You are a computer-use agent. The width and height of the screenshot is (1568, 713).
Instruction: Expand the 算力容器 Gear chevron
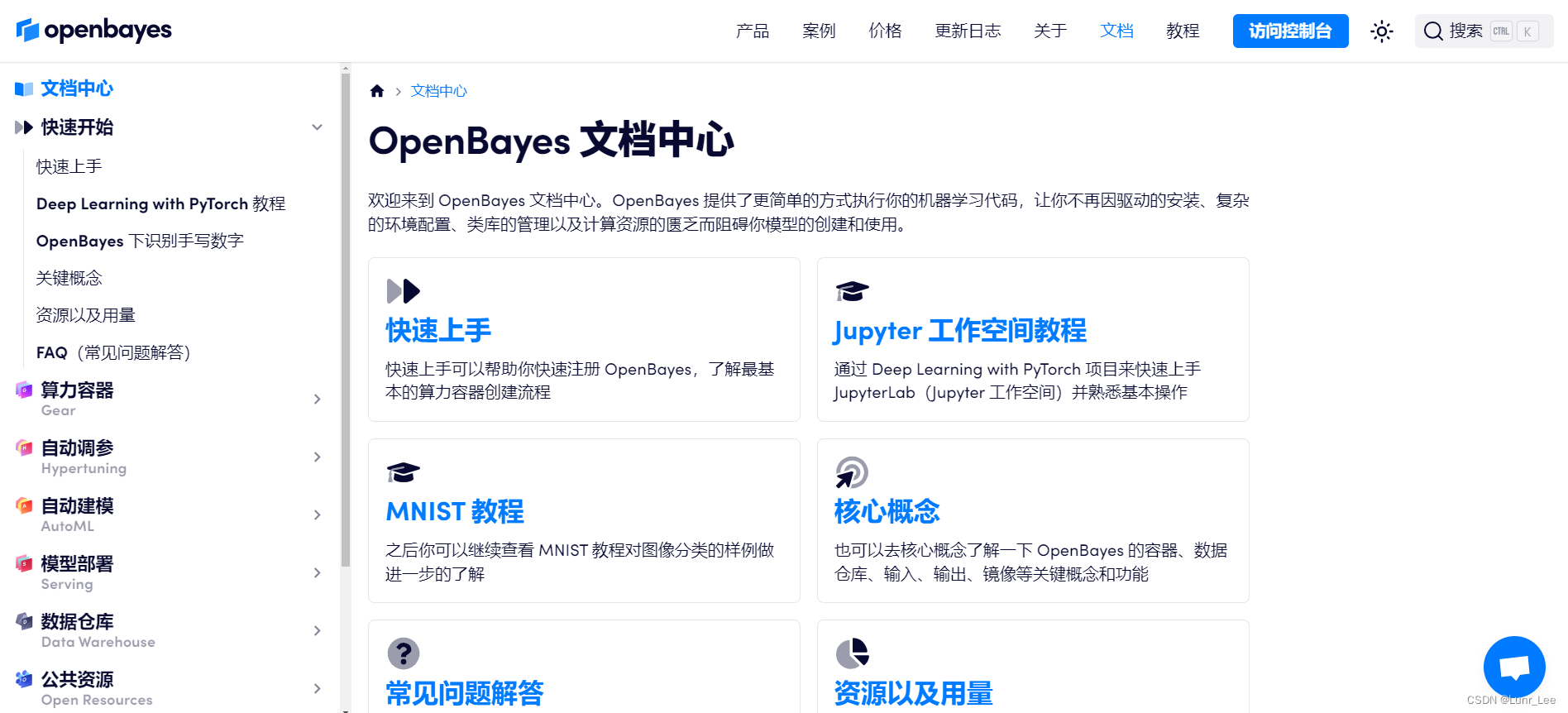[318, 400]
